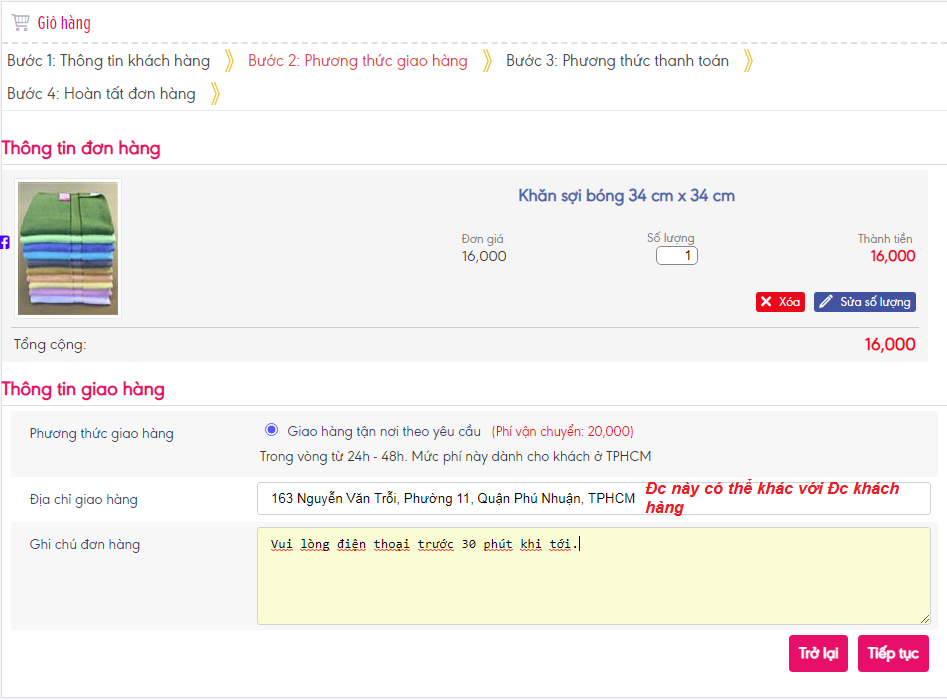
Task: Select the Giao hàng tận nơi radio button
Action: point(271,430)
